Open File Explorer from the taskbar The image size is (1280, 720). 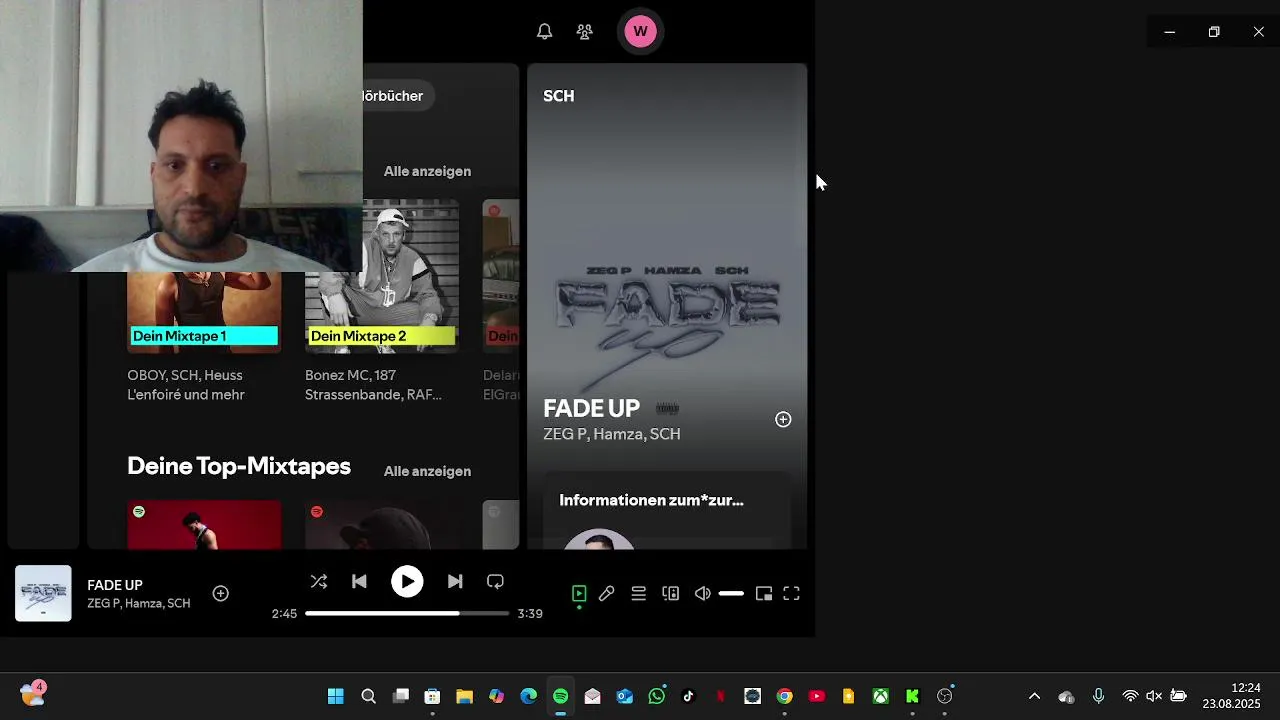(464, 696)
